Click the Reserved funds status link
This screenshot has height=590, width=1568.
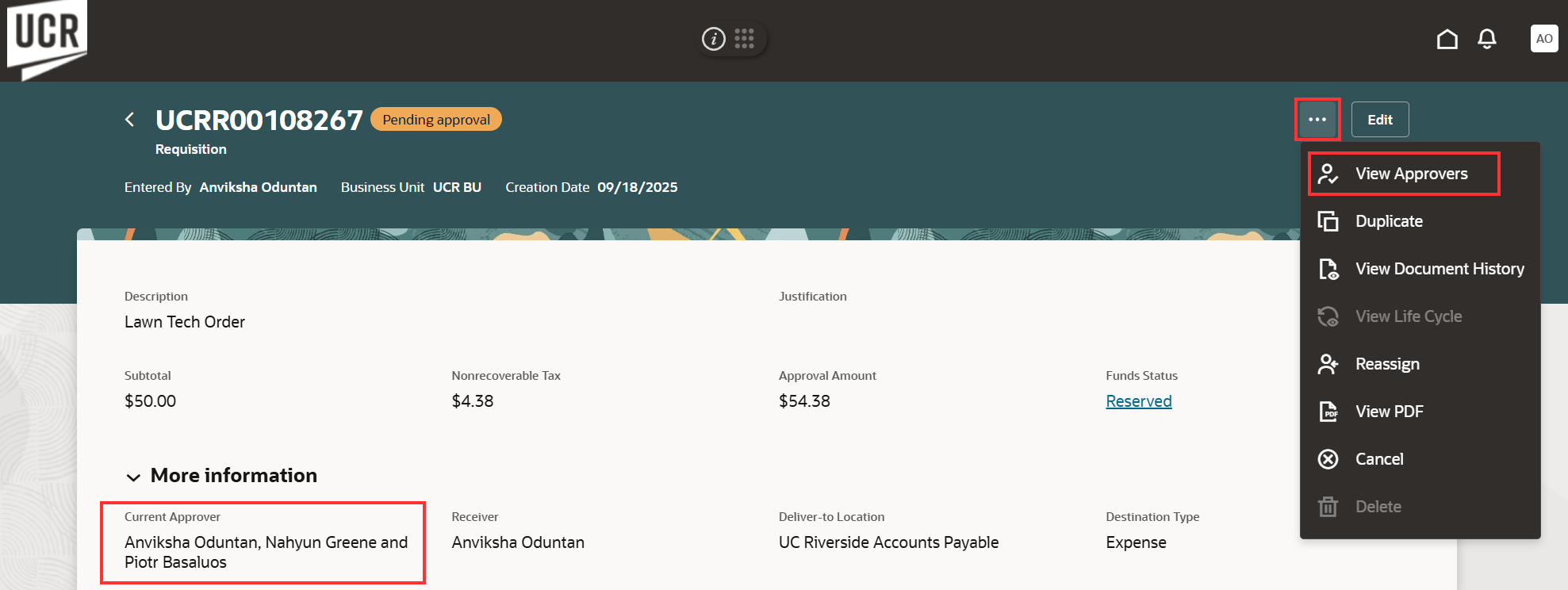tap(1138, 401)
